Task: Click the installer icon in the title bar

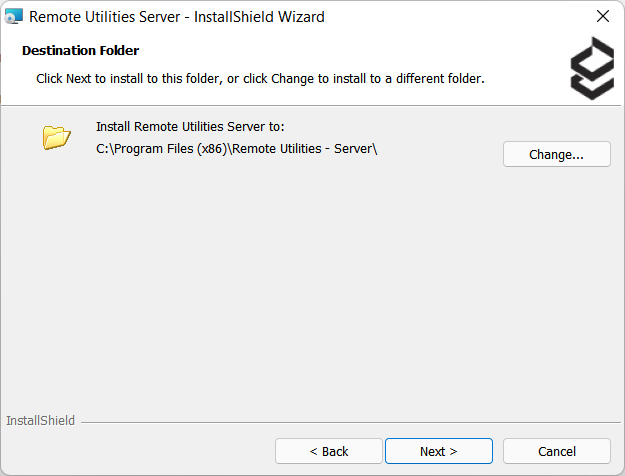Action: pos(14,17)
